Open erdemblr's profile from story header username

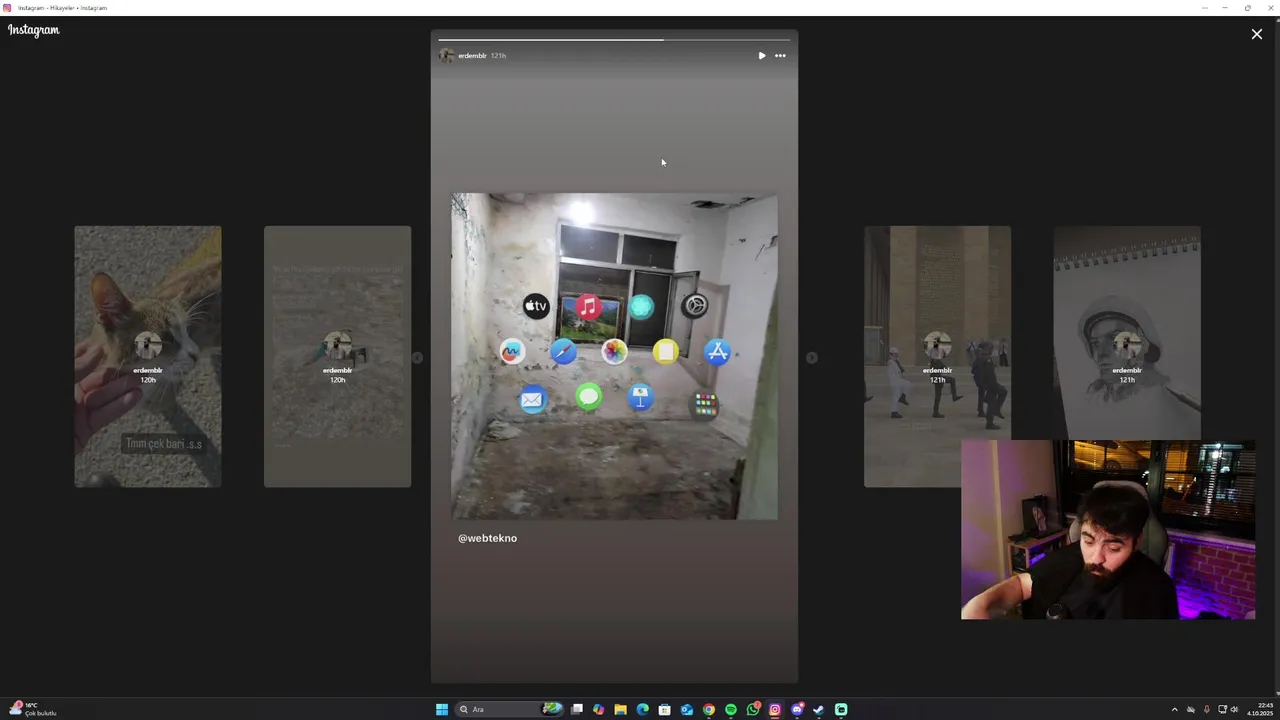tap(472, 56)
